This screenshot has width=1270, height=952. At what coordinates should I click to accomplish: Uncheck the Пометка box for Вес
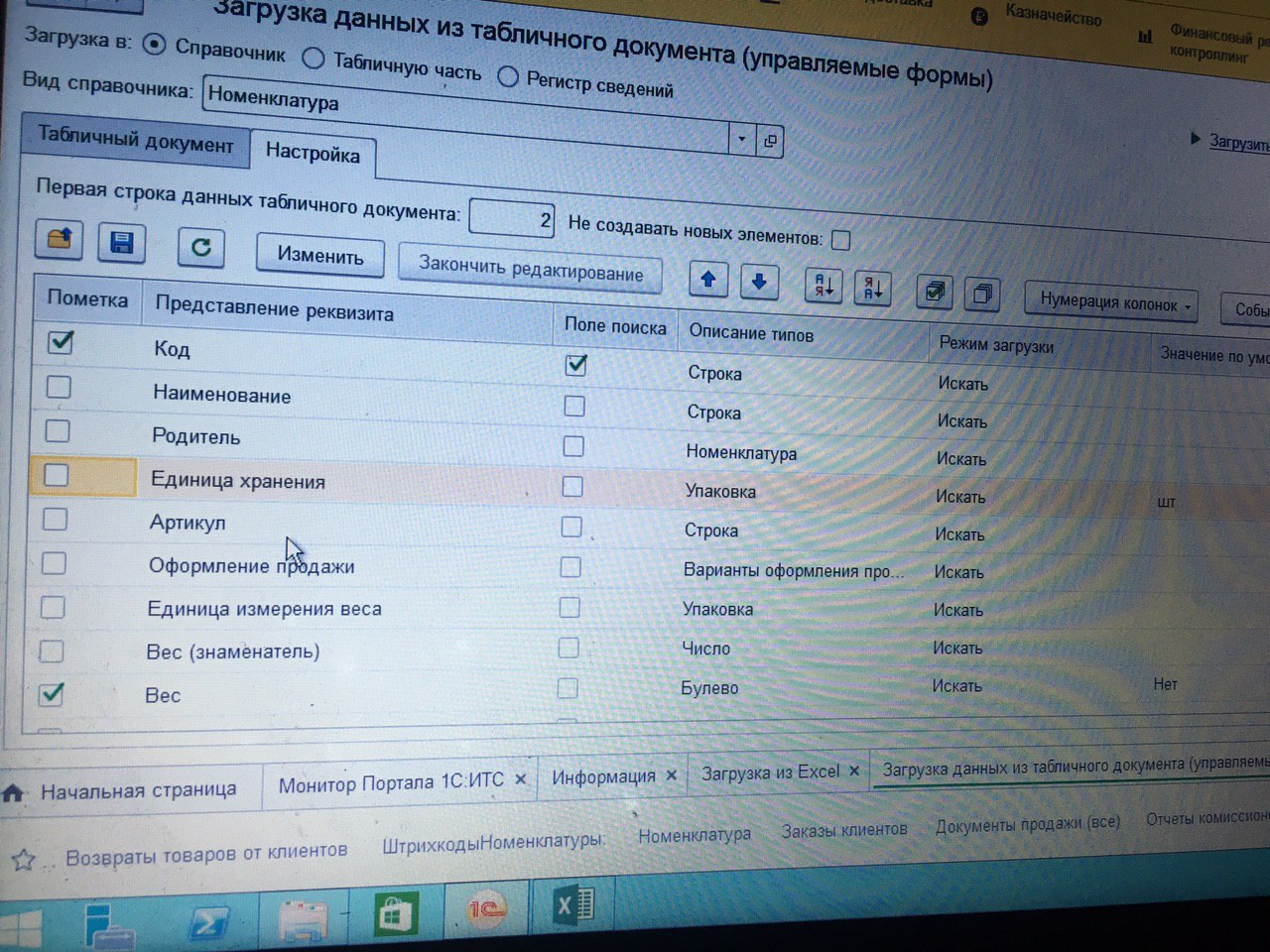tap(52, 693)
